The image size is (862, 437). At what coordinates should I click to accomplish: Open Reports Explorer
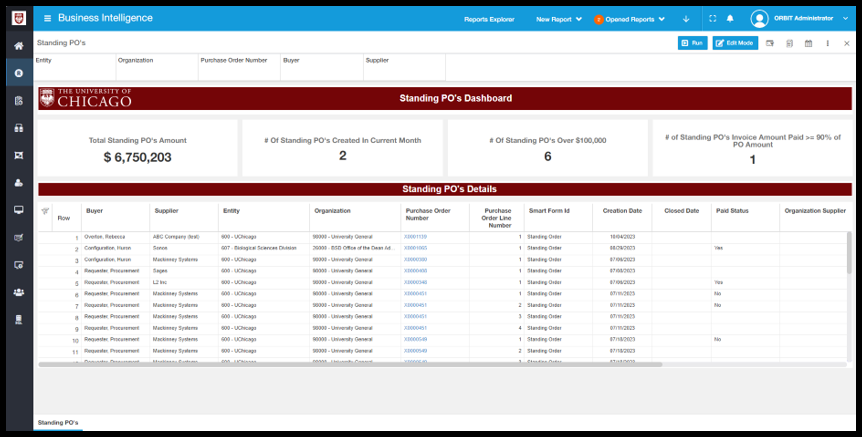489,19
